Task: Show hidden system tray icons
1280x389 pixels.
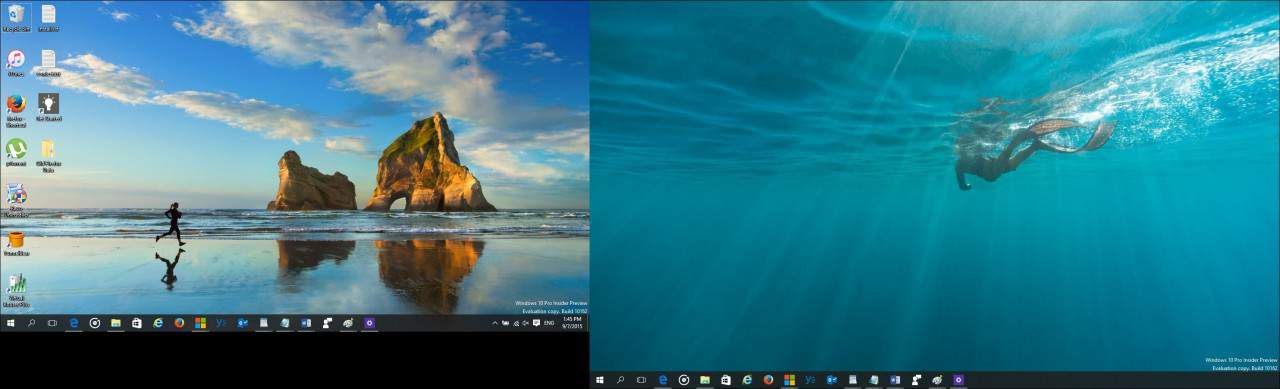Action: 495,323
